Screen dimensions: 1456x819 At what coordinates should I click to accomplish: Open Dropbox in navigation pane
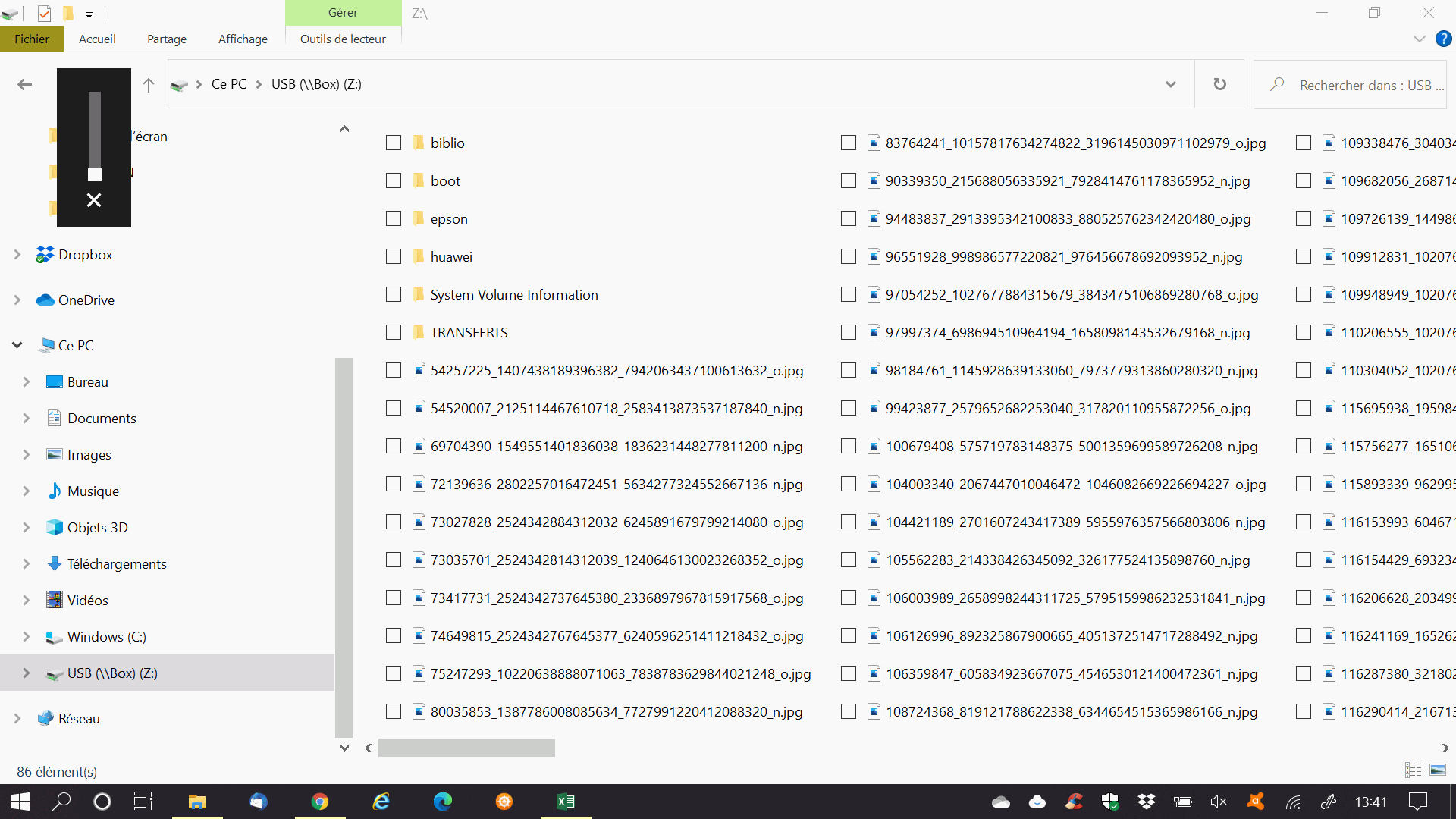pos(85,255)
